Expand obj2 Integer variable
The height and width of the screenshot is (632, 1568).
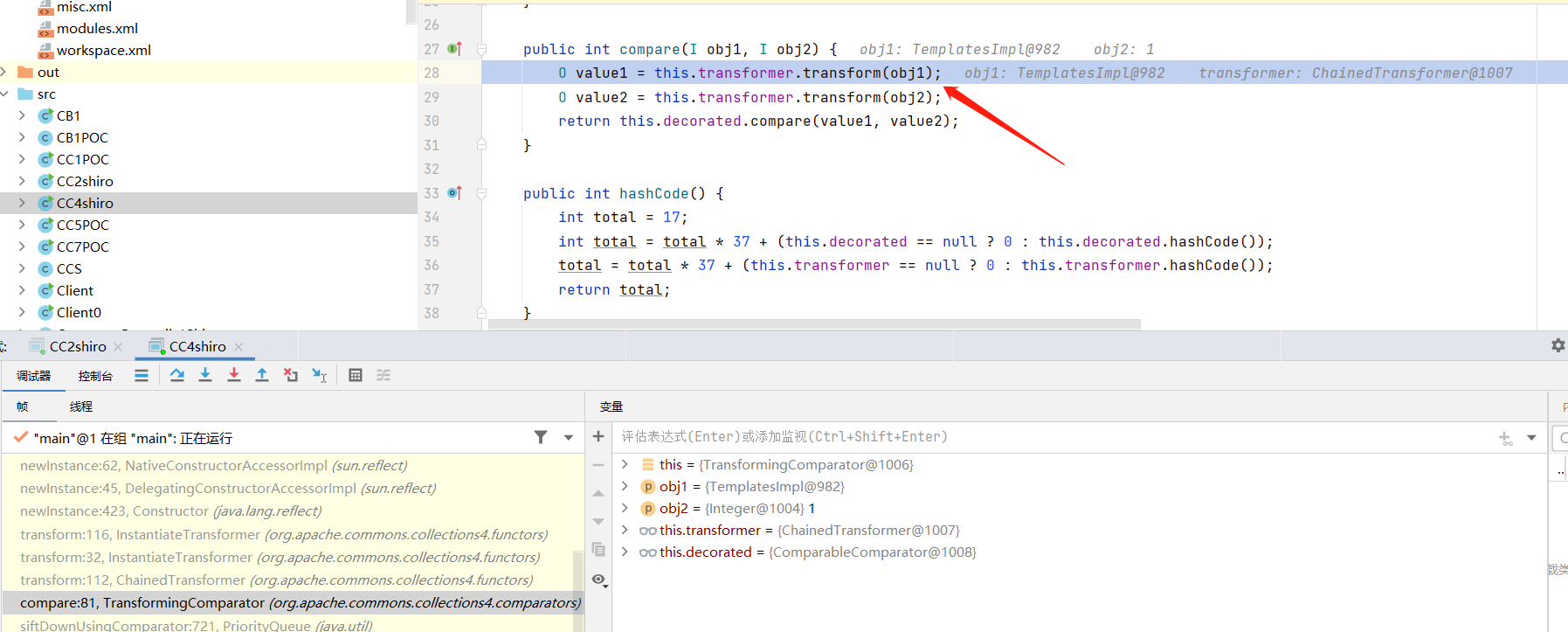[625, 508]
